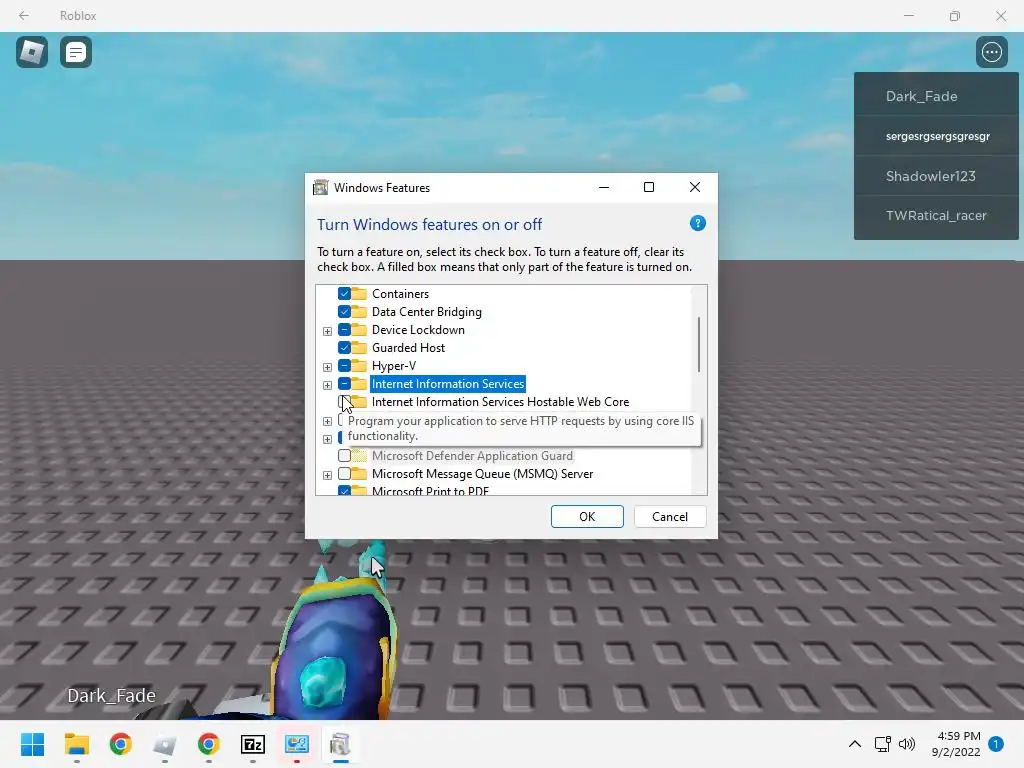Select the Microsoft Print to PDF label
Image resolution: width=1024 pixels, height=768 pixels.
(430, 490)
